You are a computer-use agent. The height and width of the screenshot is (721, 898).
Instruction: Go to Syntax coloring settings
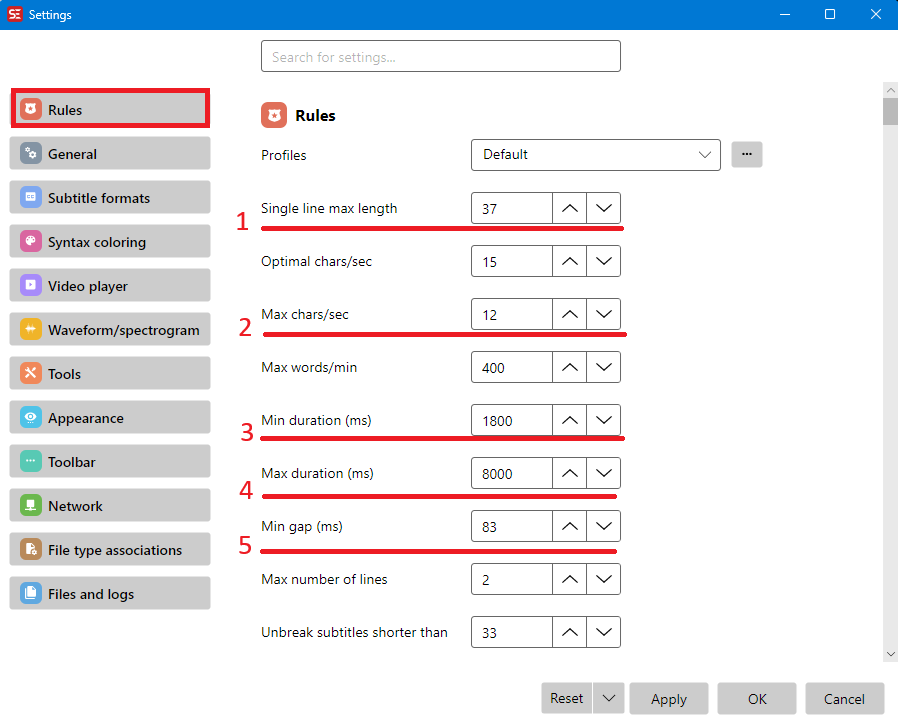coord(110,242)
